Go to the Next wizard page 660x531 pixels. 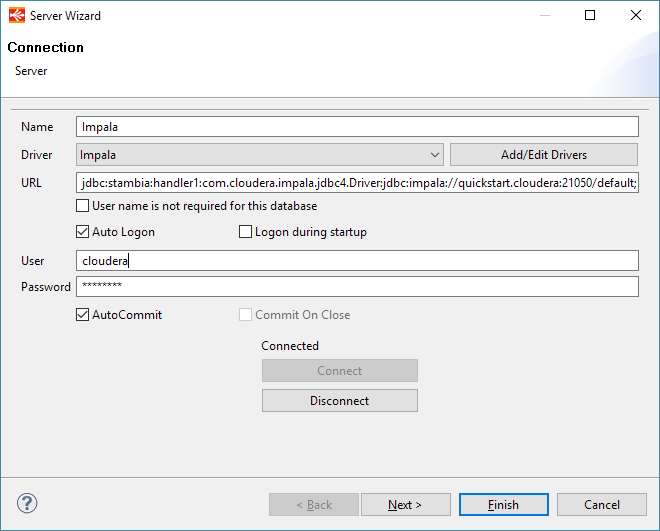point(406,504)
